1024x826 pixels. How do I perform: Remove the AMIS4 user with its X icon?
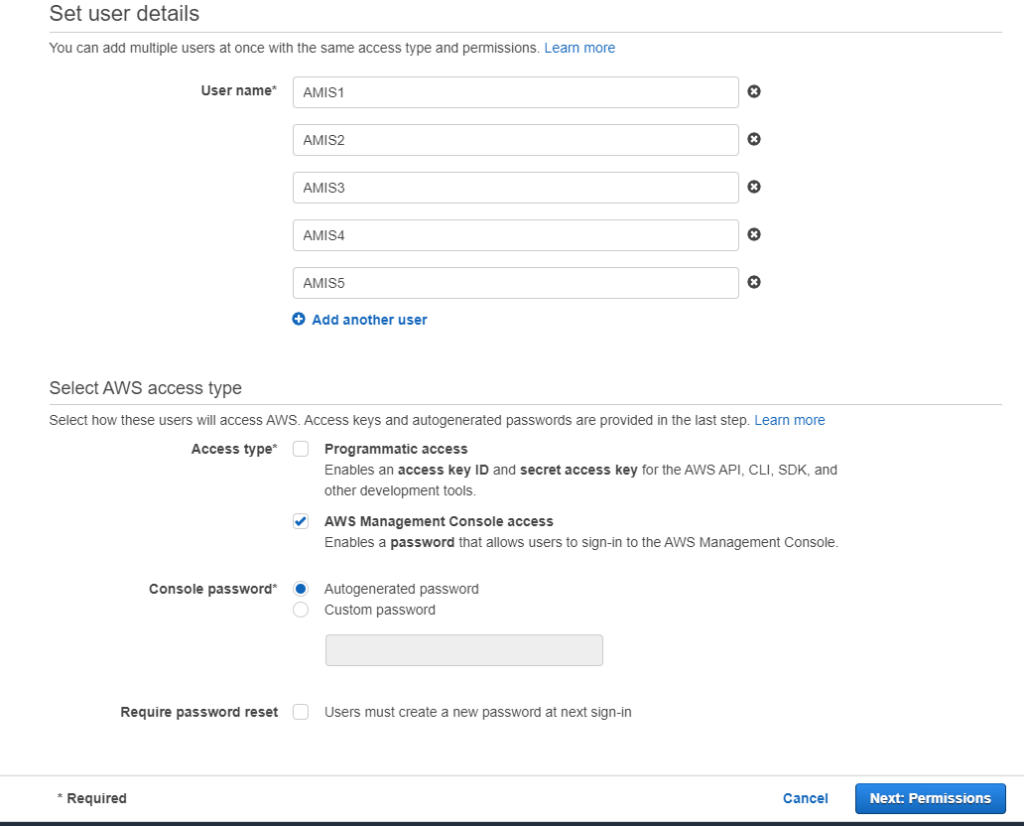(754, 234)
